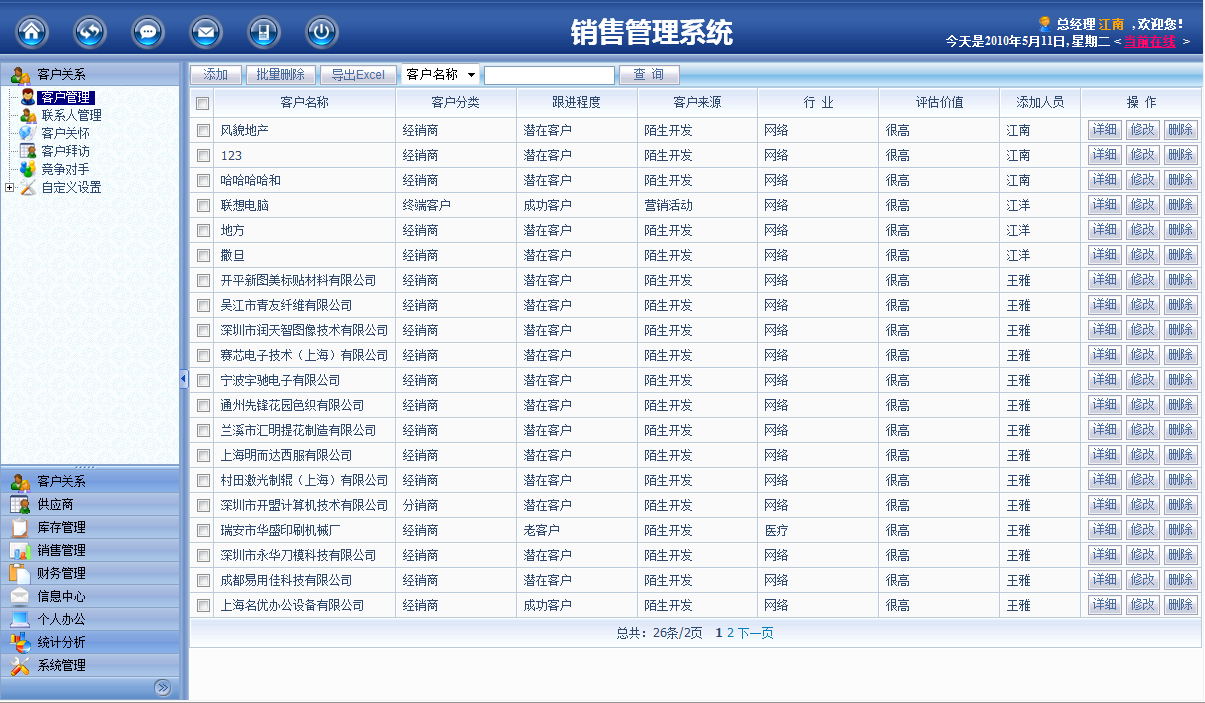Collapse sidebar with the left arrow handle

(184, 378)
